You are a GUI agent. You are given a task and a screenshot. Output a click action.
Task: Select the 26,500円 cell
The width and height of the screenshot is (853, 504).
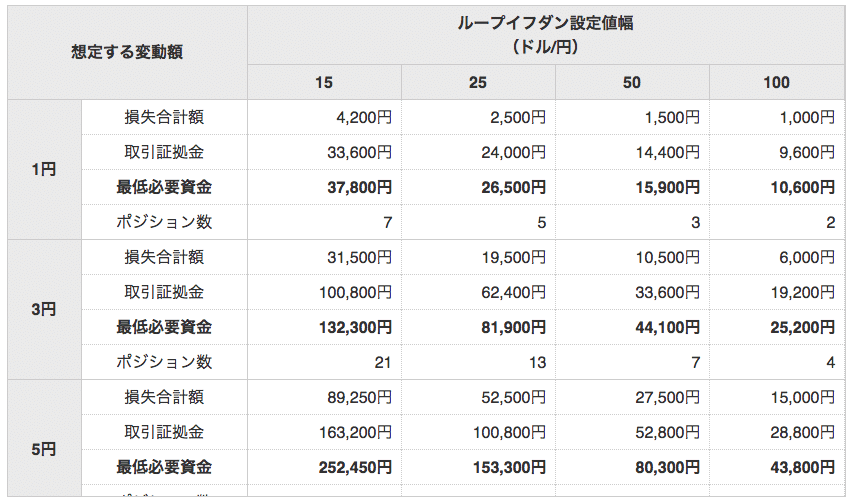[478, 187]
